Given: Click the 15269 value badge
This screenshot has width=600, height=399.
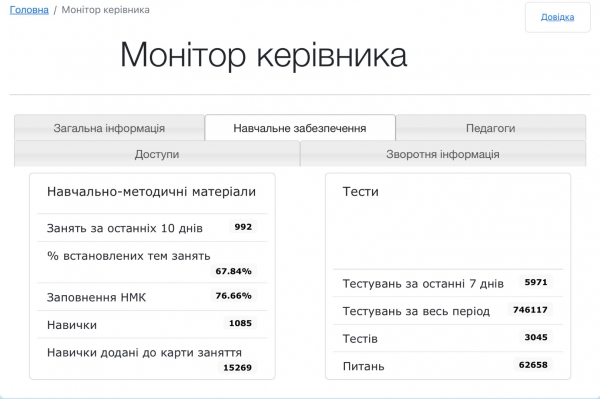Looking at the screenshot, I should click(237, 368).
